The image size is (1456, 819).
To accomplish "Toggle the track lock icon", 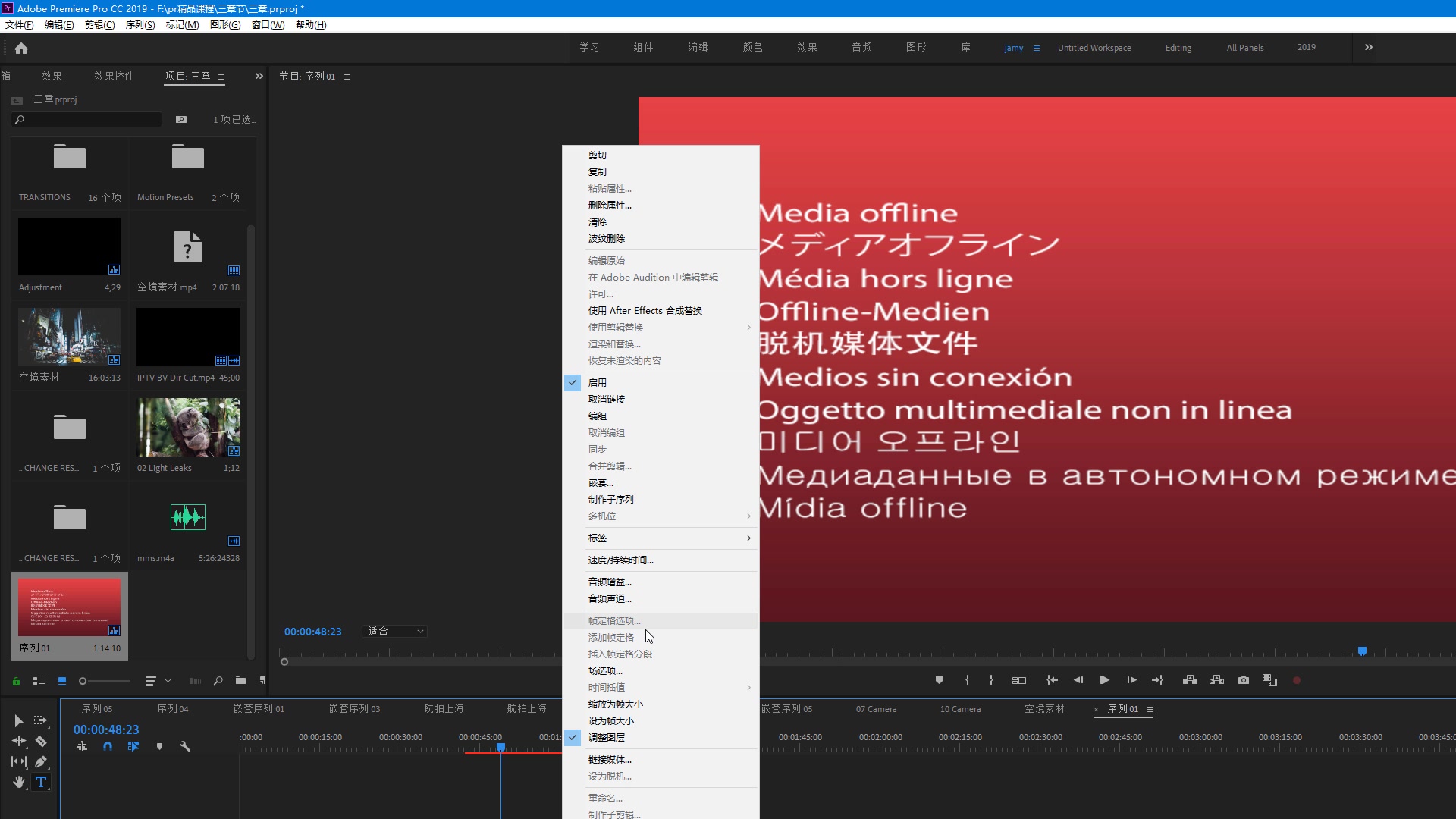I will [16, 681].
